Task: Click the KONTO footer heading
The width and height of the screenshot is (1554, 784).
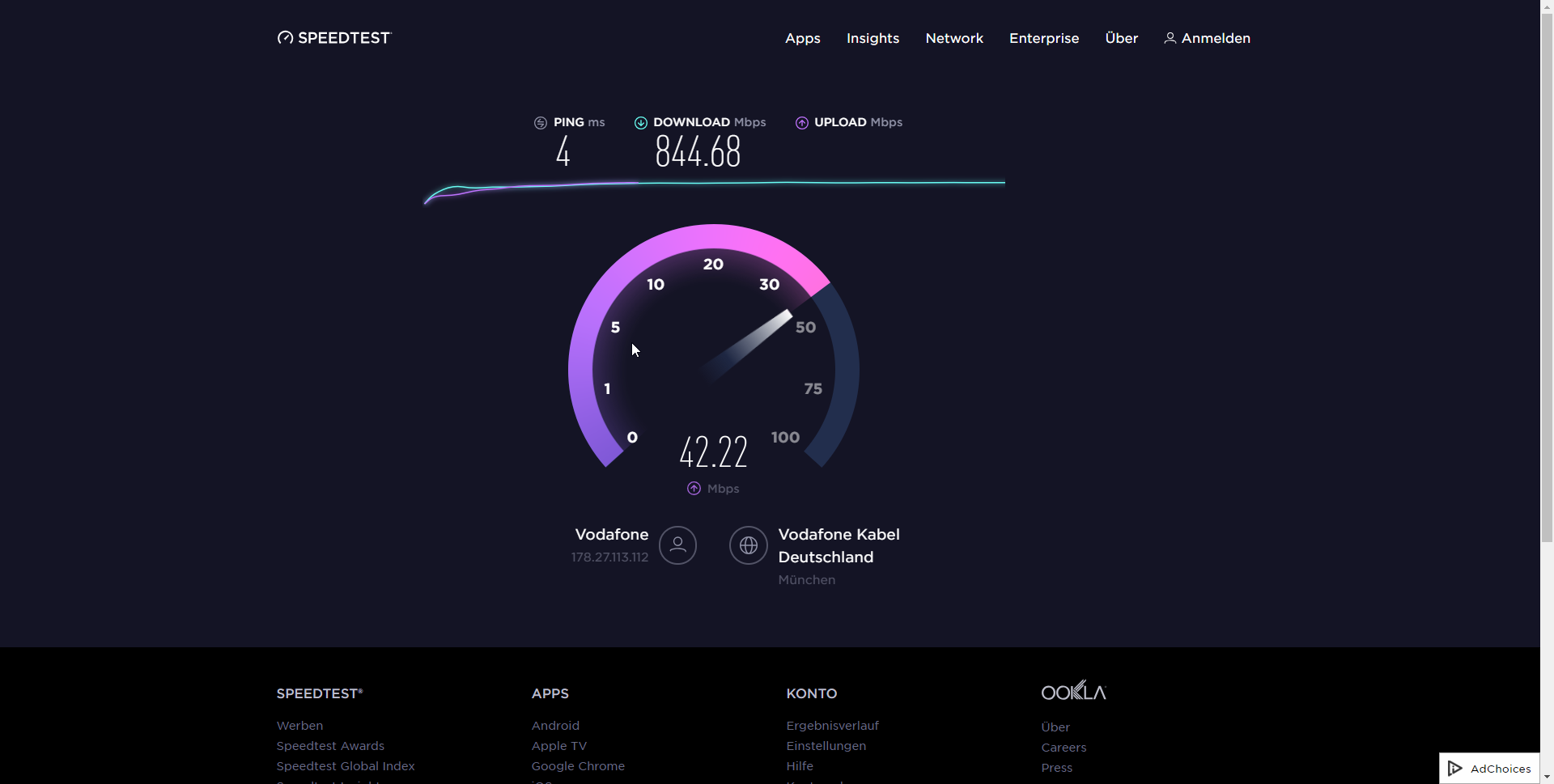Action: tap(811, 693)
